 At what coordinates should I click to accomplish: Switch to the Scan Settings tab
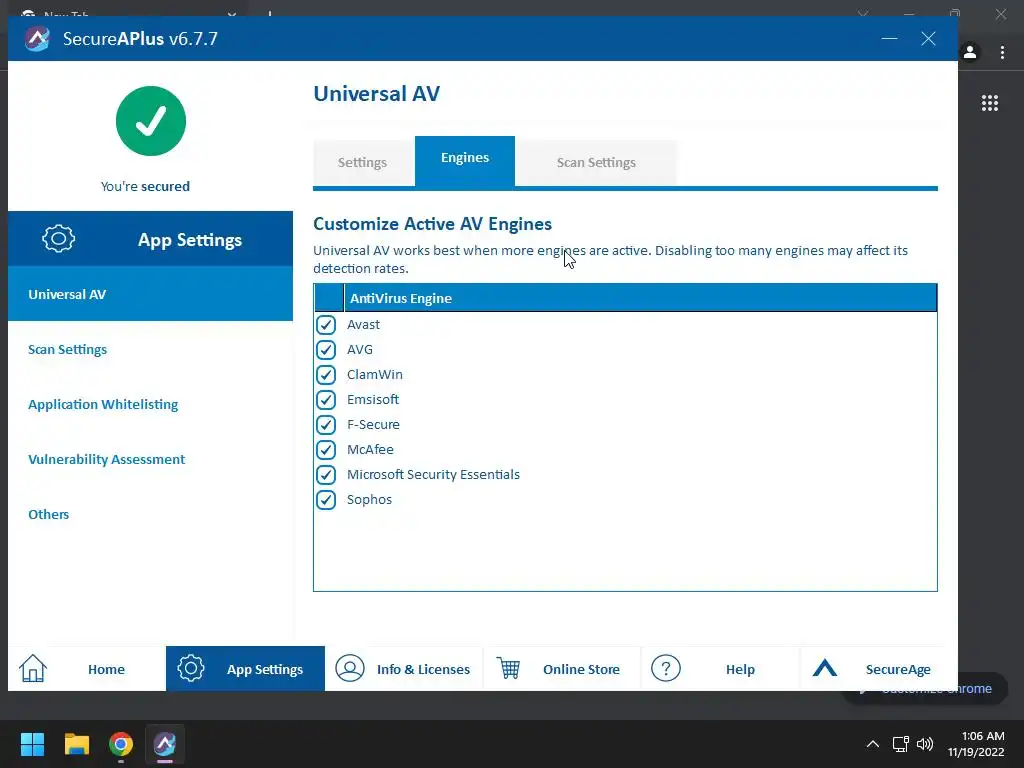coord(596,162)
